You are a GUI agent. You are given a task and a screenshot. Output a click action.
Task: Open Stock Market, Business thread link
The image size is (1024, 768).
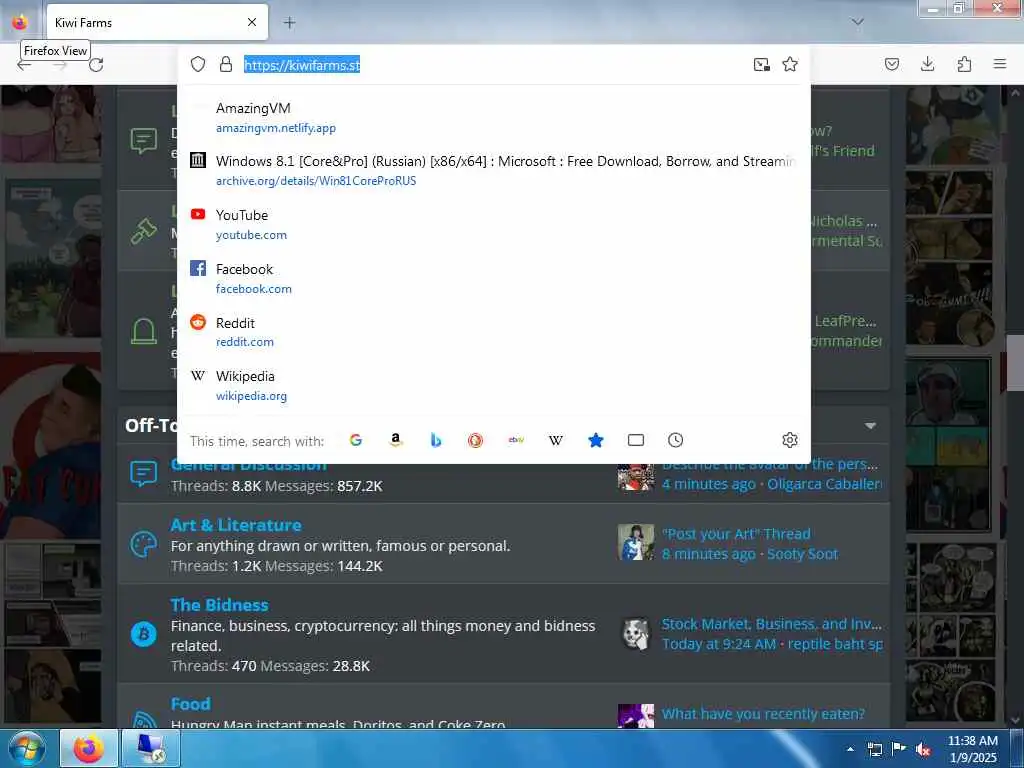point(771,624)
